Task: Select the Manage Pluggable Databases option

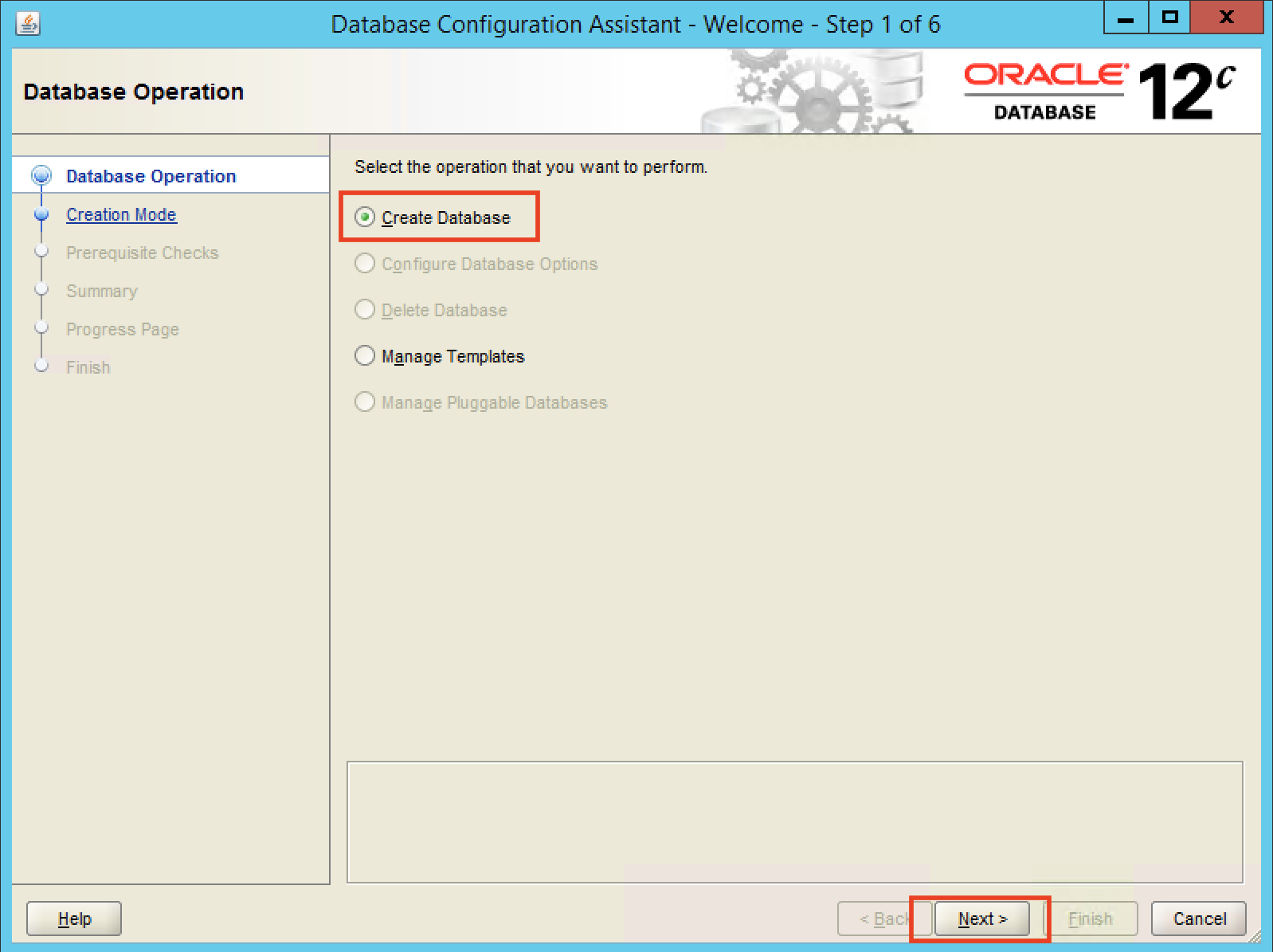Action: pos(365,402)
